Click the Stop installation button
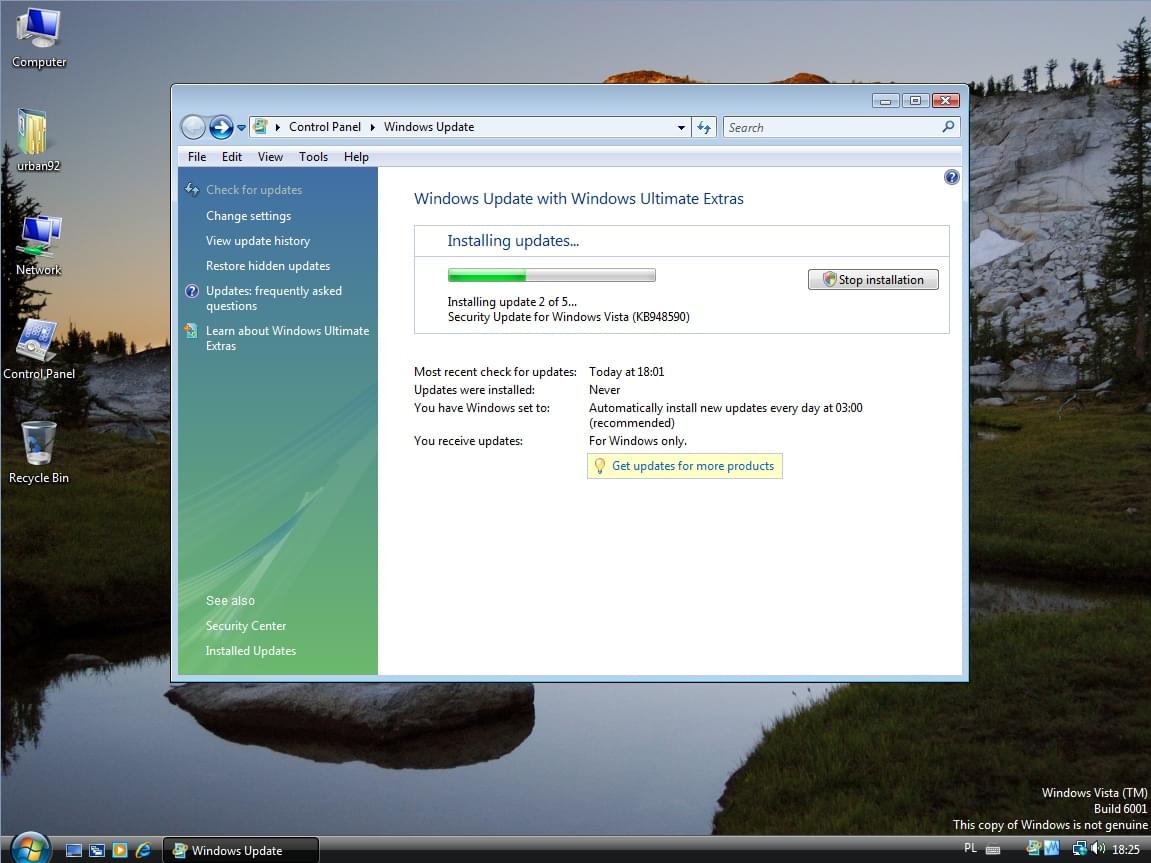This screenshot has width=1151, height=863. pos(873,280)
